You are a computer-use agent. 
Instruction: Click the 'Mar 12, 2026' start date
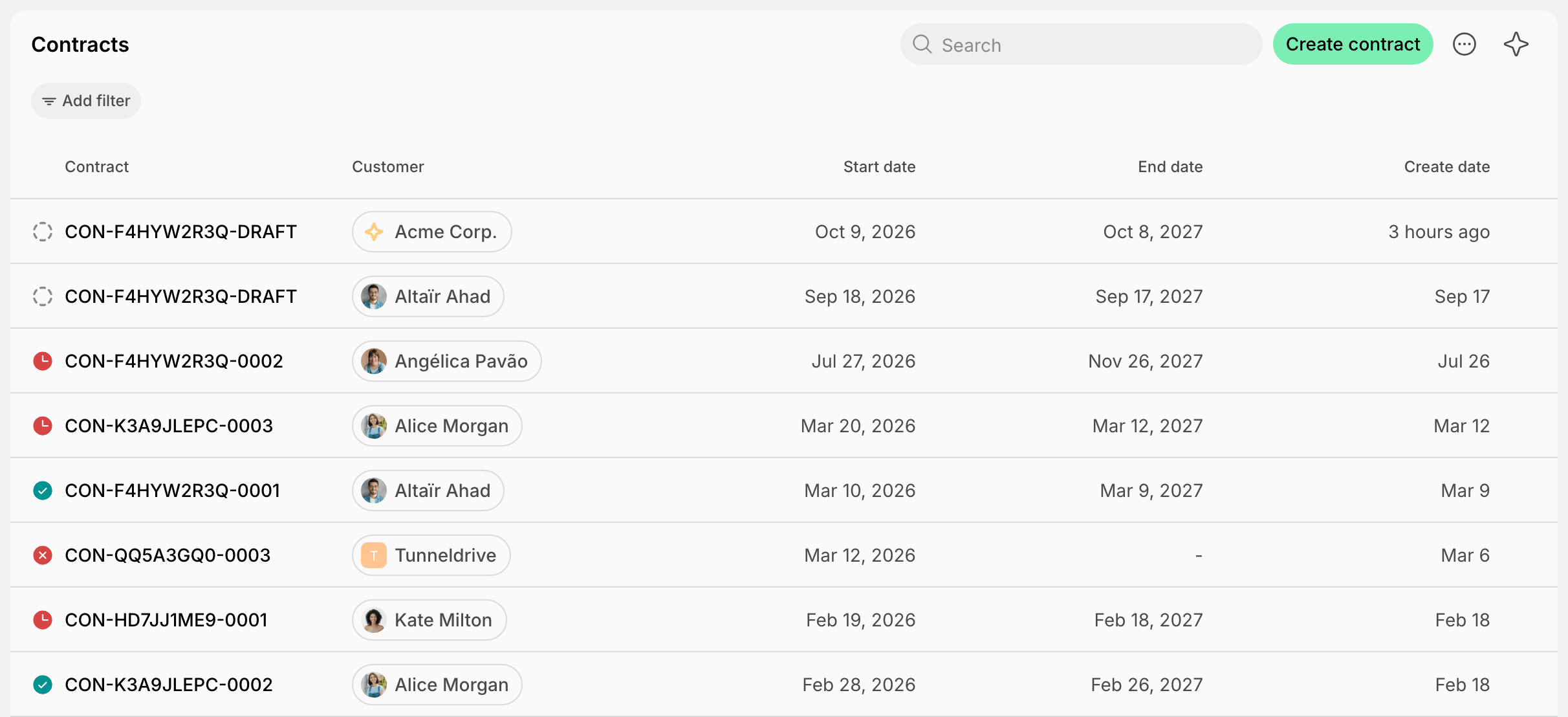(860, 555)
